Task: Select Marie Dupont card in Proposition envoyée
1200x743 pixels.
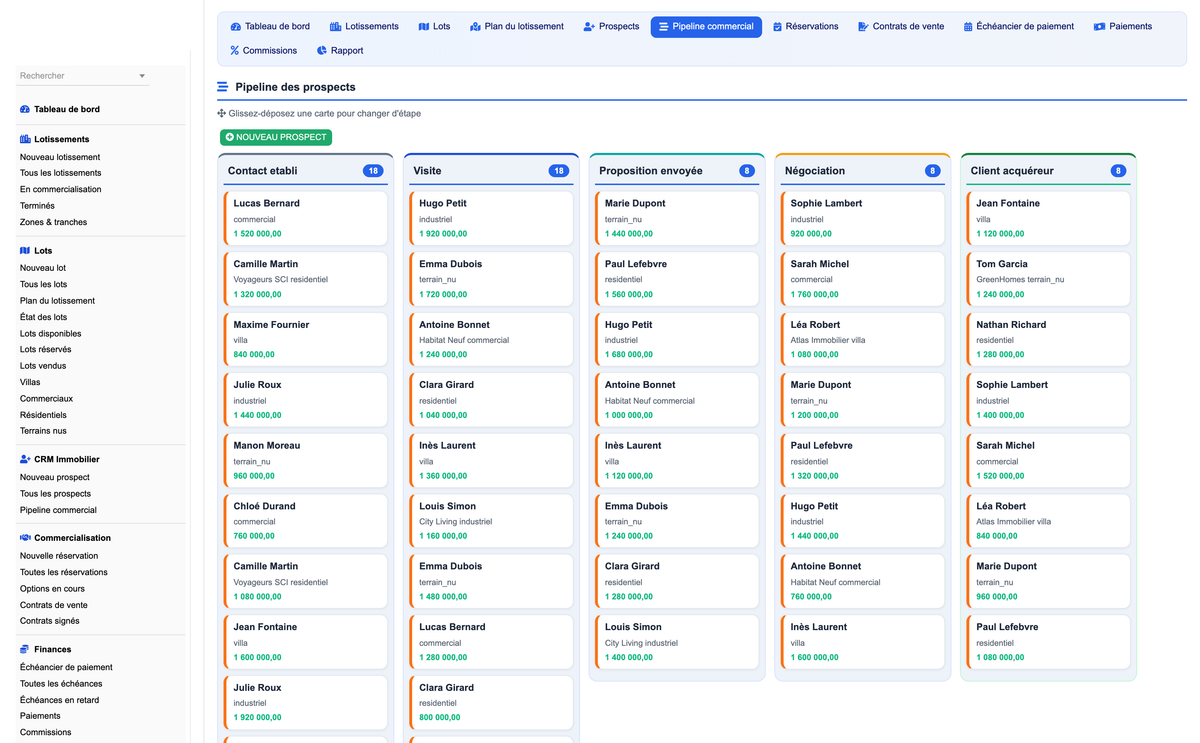Action: pyautogui.click(x=678, y=218)
